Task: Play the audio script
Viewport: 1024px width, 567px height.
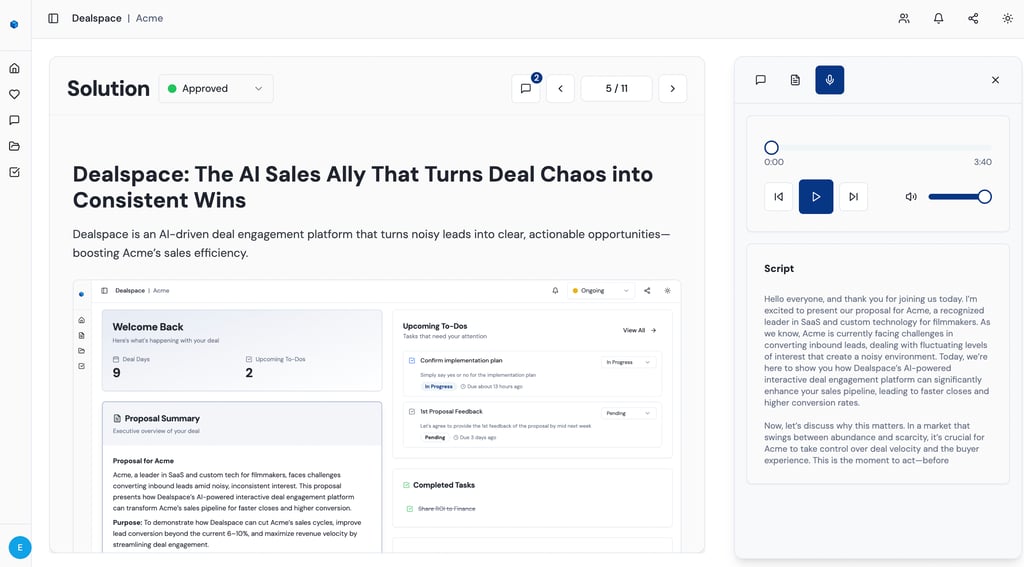Action: click(x=816, y=197)
